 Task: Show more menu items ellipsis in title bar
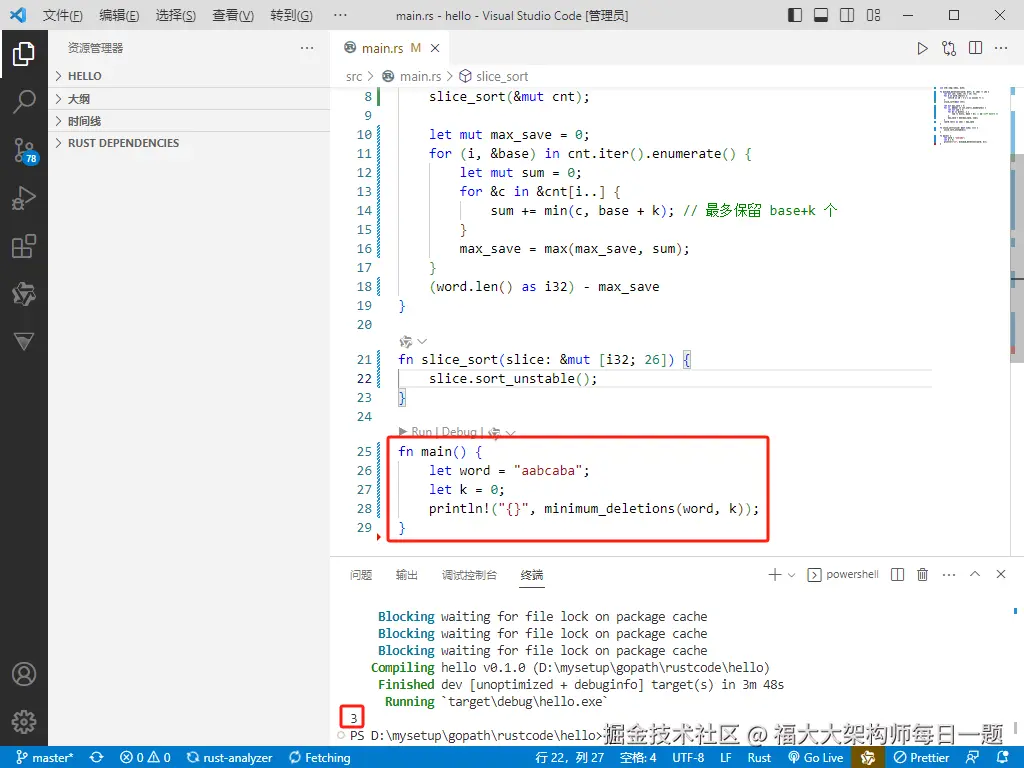(340, 16)
